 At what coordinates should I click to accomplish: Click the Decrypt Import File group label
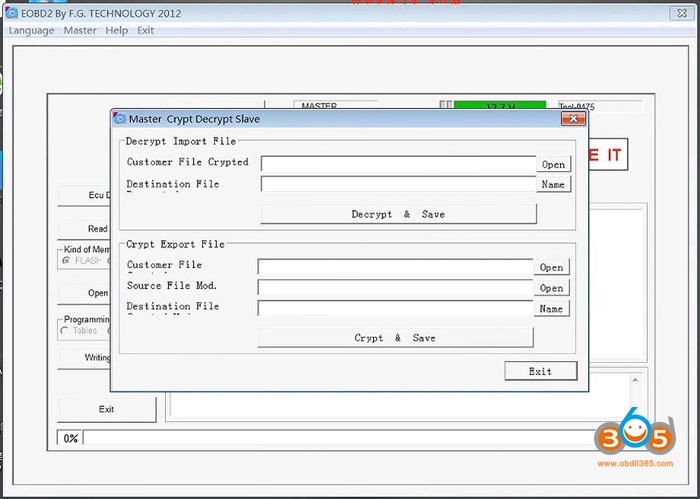click(181, 141)
